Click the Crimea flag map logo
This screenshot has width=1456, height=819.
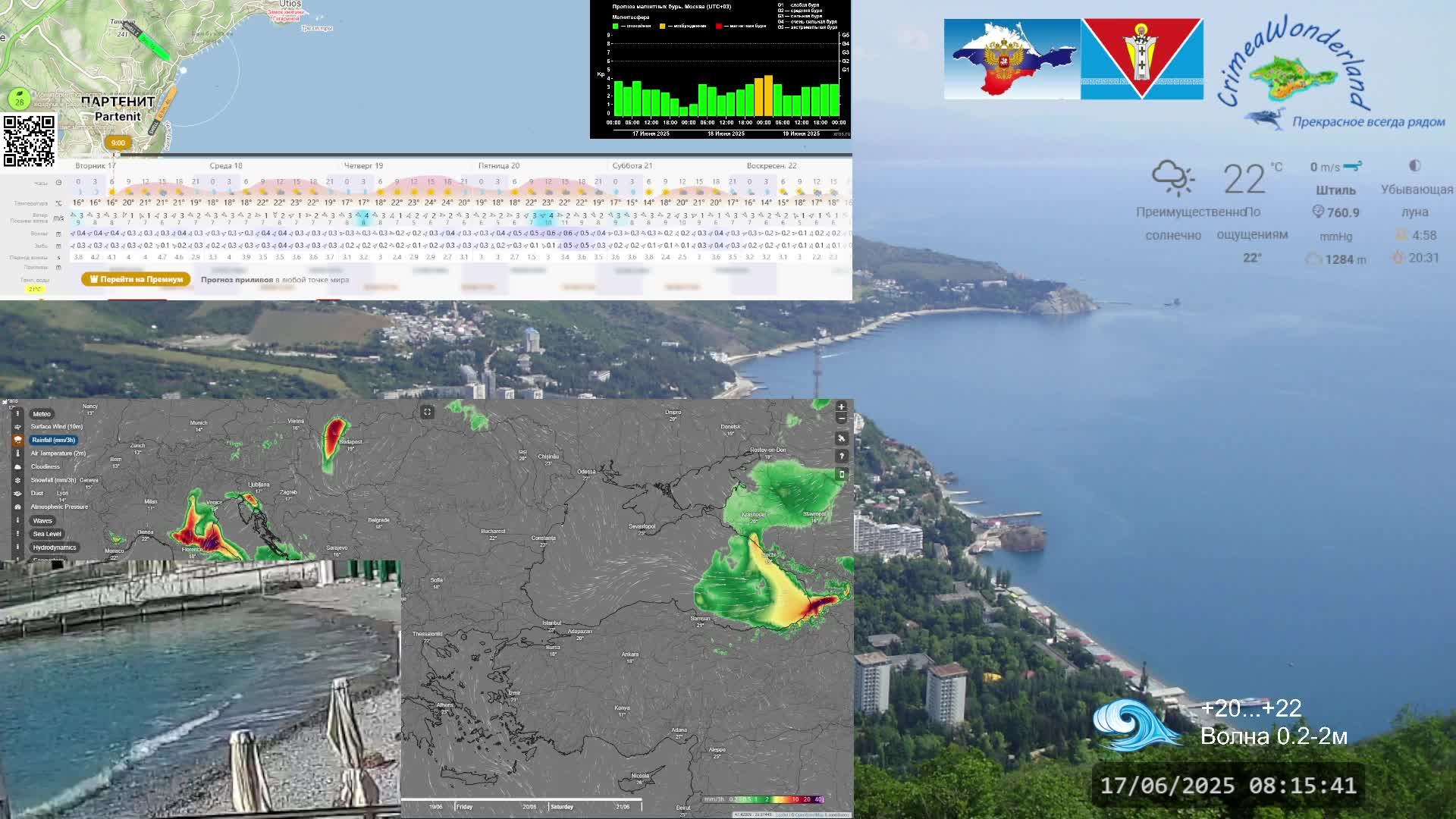1012,59
